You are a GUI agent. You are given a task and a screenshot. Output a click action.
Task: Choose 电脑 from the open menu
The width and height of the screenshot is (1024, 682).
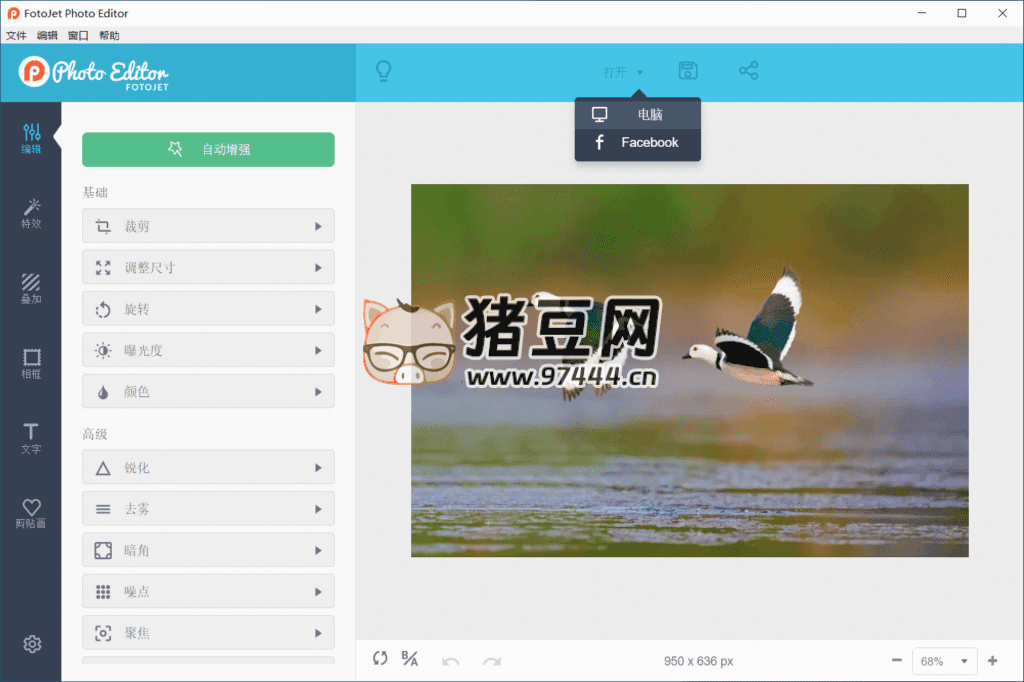point(638,115)
